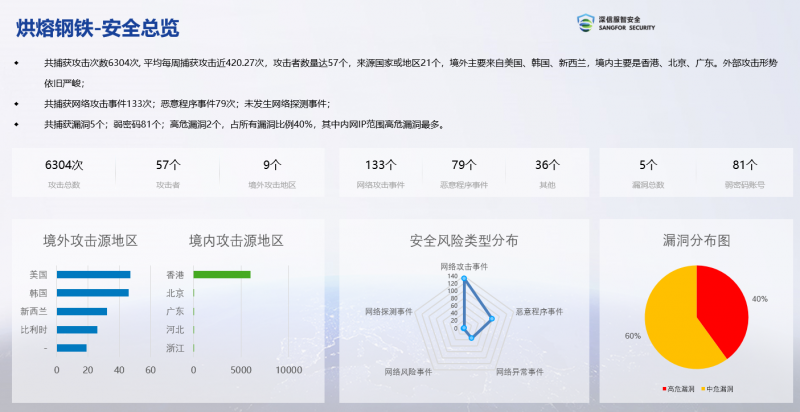The width and height of the screenshot is (800, 412).
Task: Click the 6304次 attack total value
Action: (64, 165)
